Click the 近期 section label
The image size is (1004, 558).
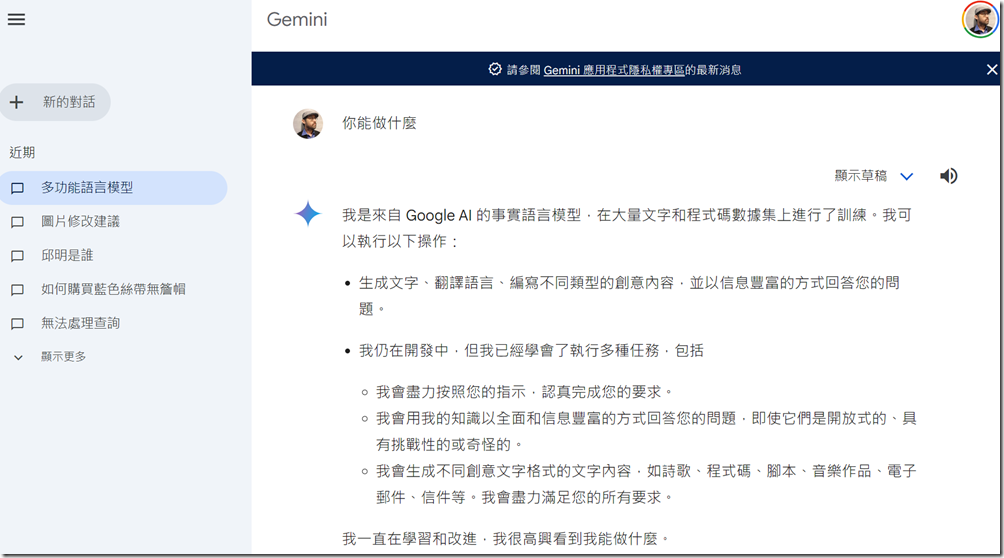(x=22, y=152)
